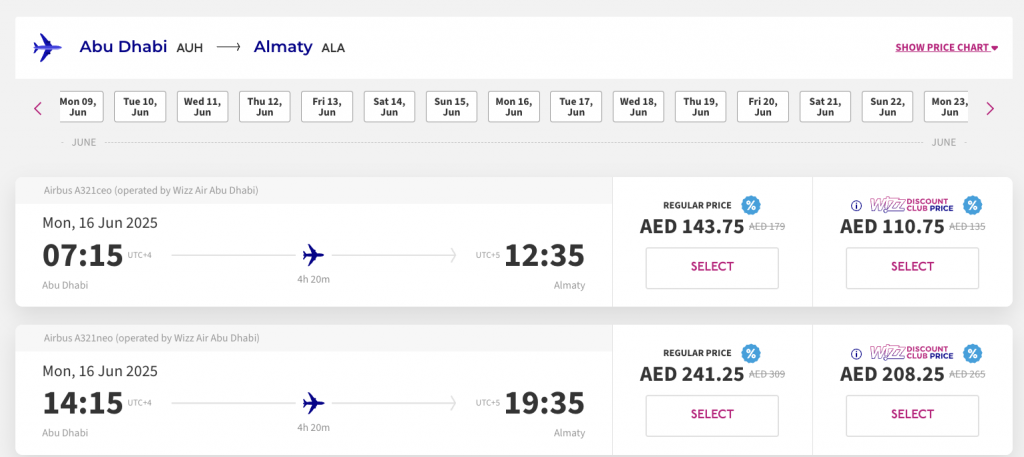Click the next dates right arrow

tap(990, 108)
